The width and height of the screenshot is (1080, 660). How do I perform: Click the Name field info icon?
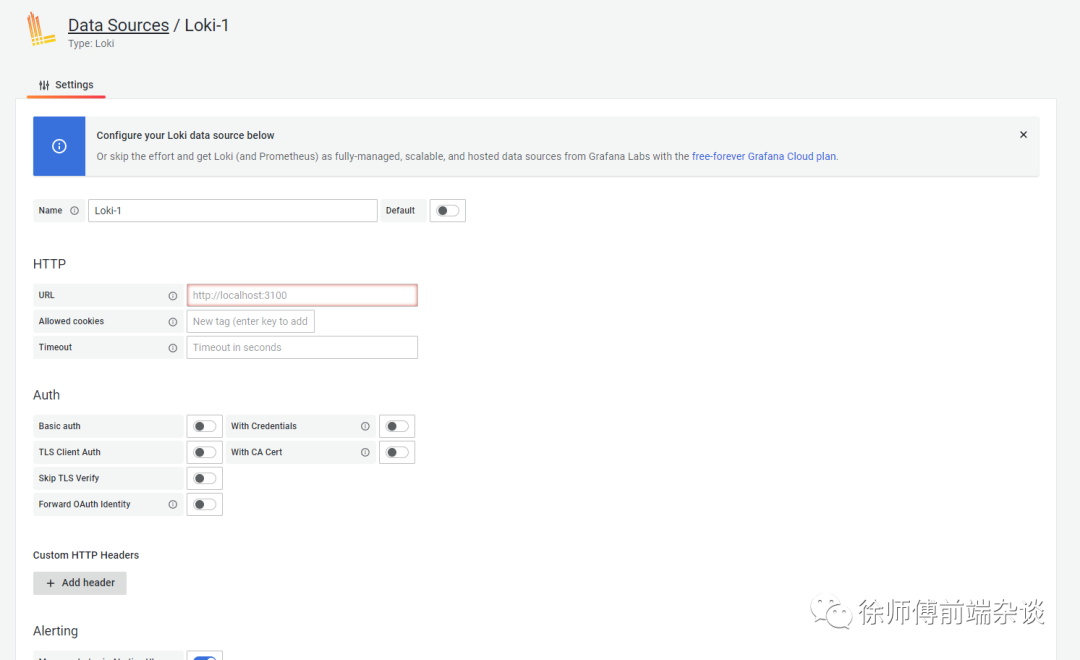point(74,211)
